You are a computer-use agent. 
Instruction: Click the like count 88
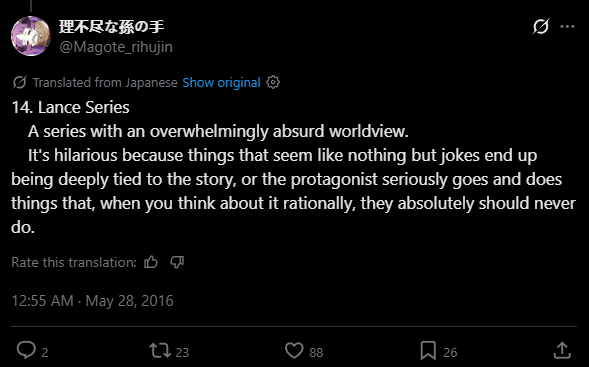[316, 352]
